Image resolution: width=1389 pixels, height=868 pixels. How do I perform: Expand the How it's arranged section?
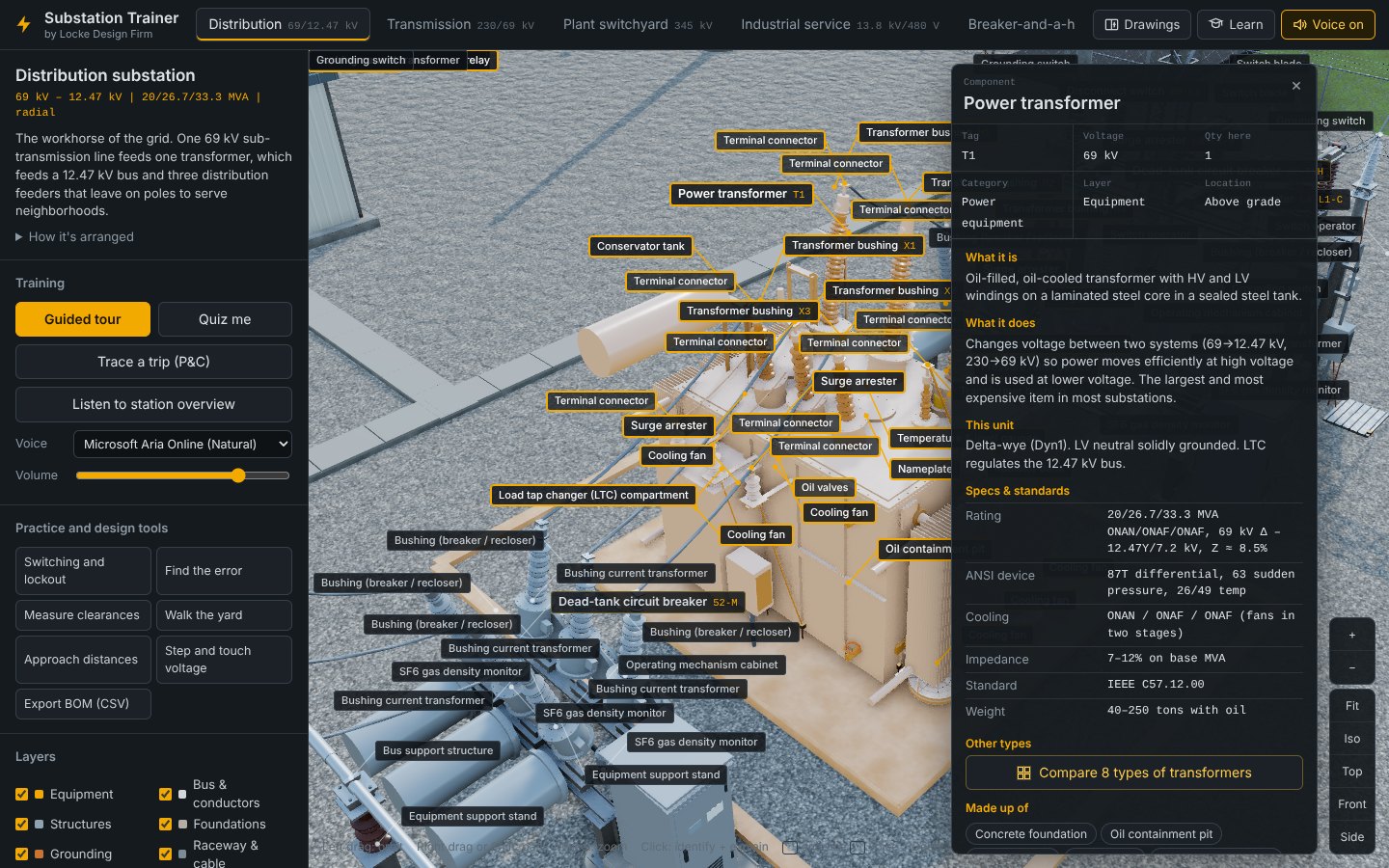(74, 236)
